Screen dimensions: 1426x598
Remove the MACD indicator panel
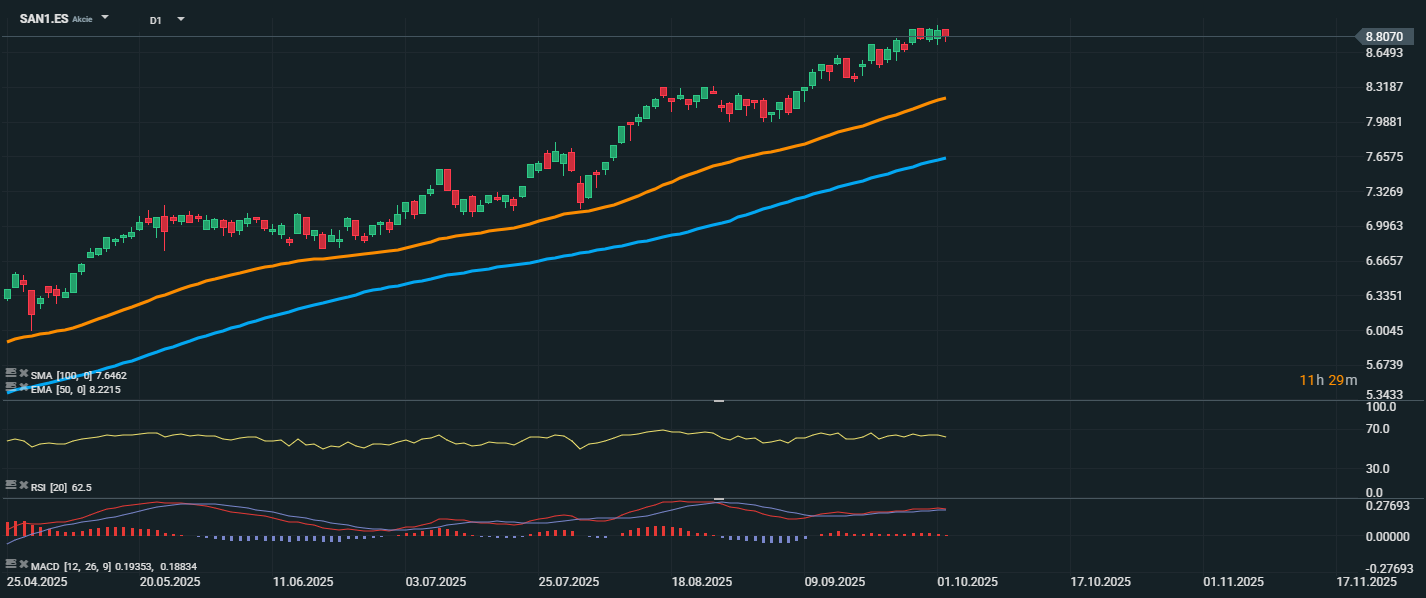23,565
